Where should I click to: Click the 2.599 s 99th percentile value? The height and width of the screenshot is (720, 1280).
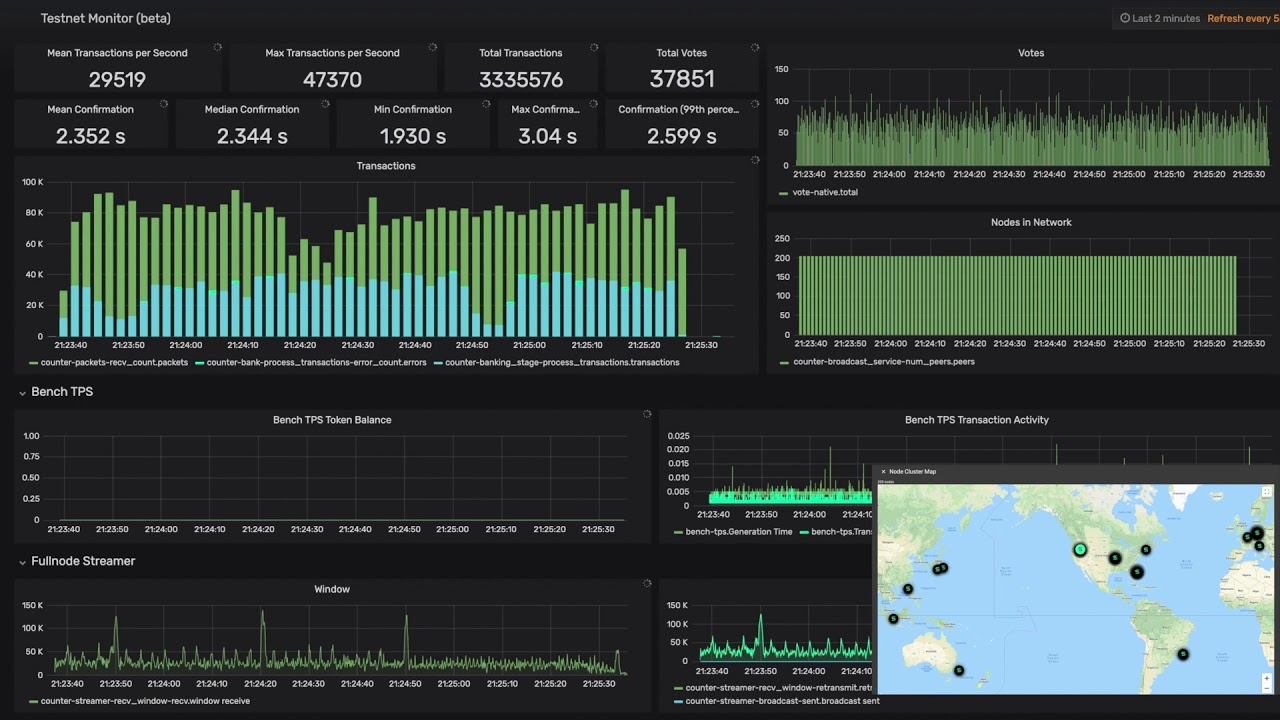coord(682,136)
